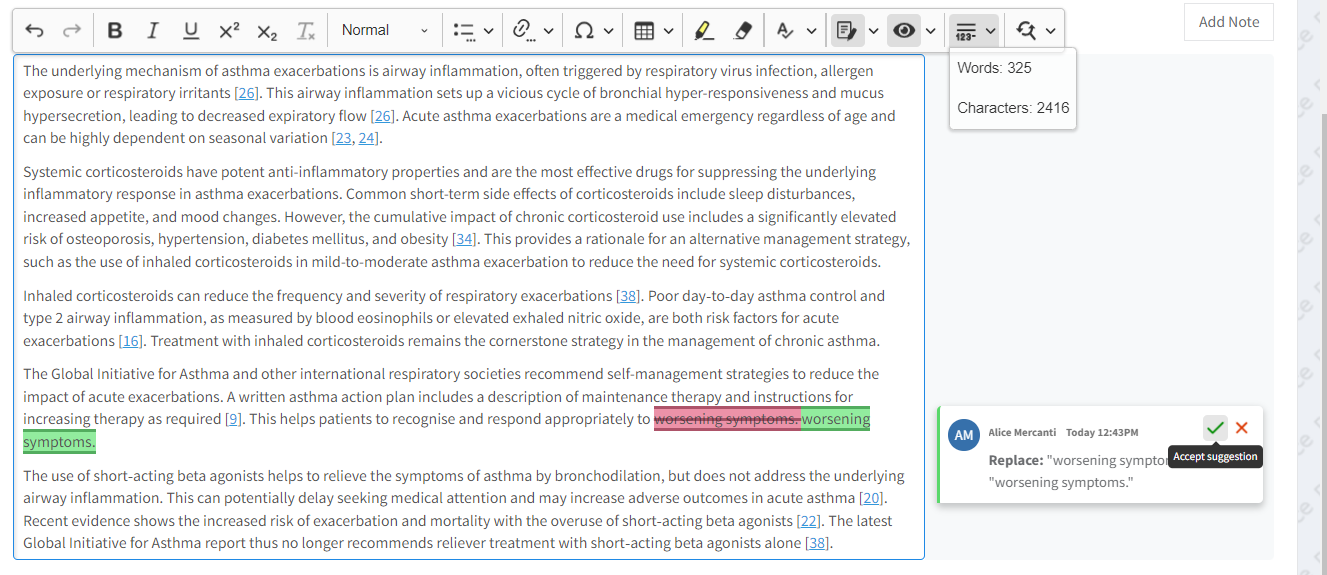Toggle bold formatting
Image resolution: width=1327 pixels, height=575 pixels.
point(115,31)
